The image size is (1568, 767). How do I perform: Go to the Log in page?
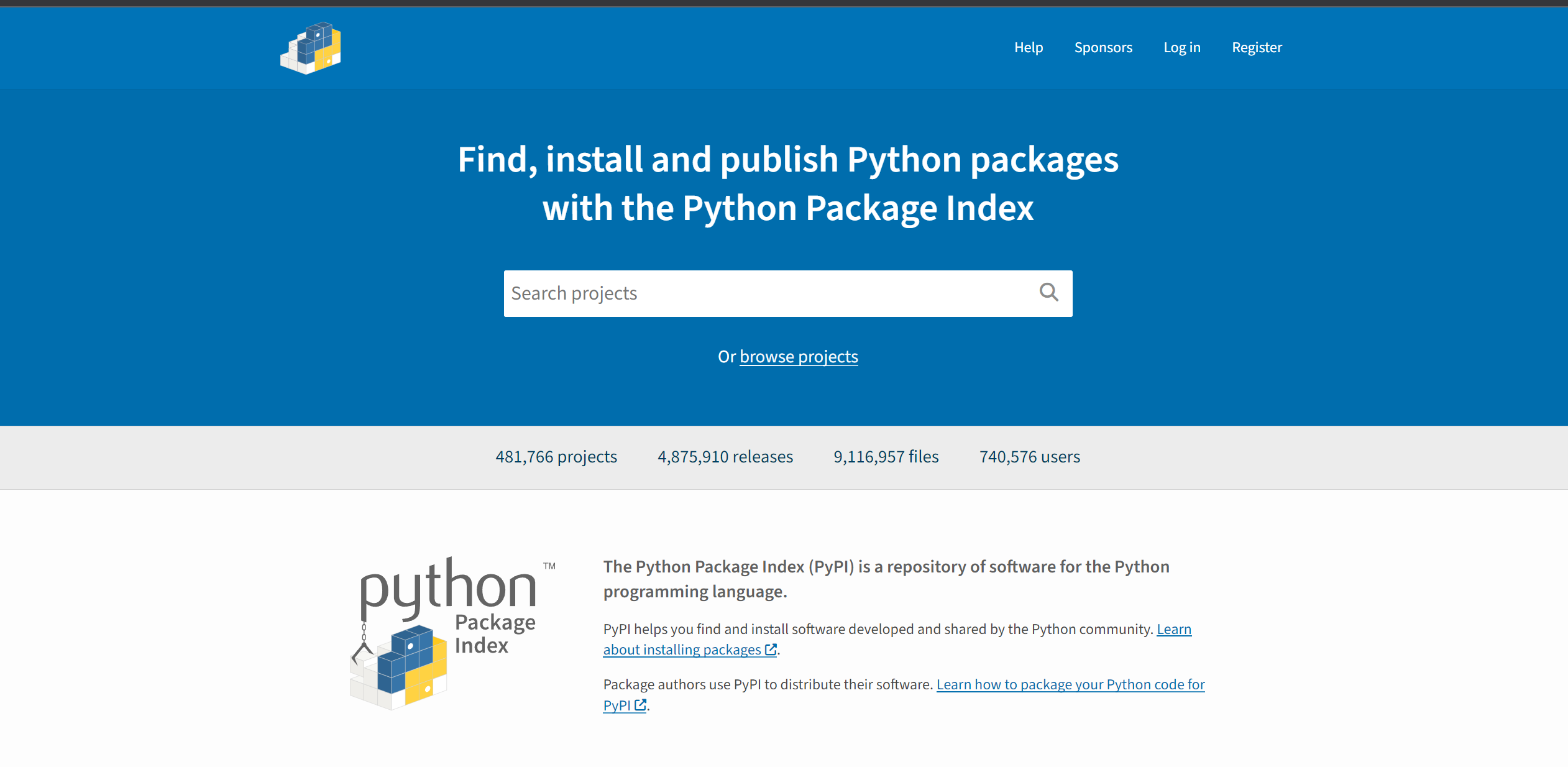pyautogui.click(x=1181, y=47)
